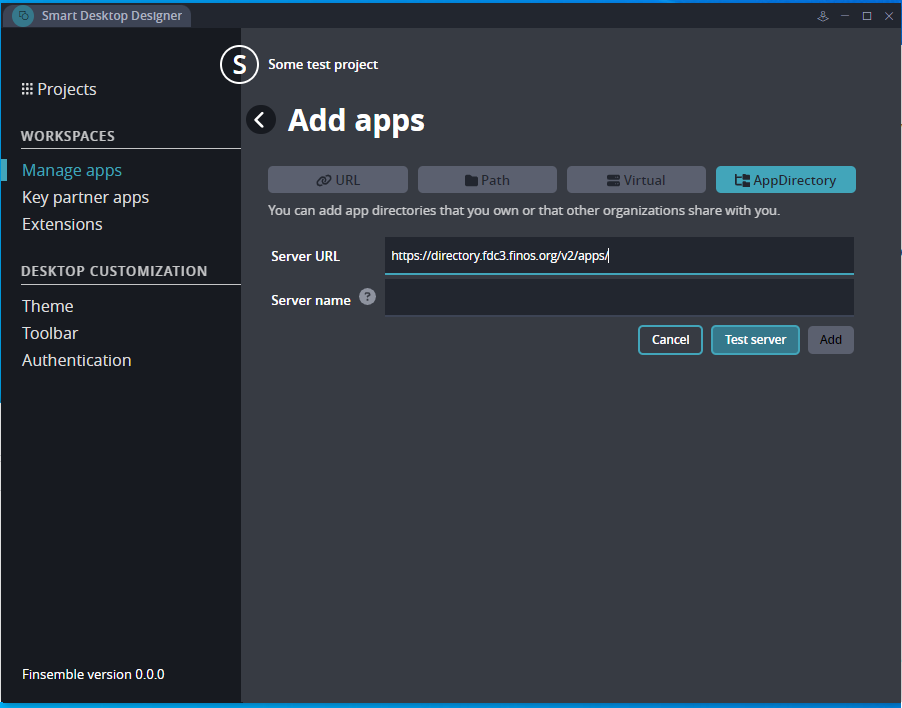Click the Cancel button

click(x=670, y=340)
